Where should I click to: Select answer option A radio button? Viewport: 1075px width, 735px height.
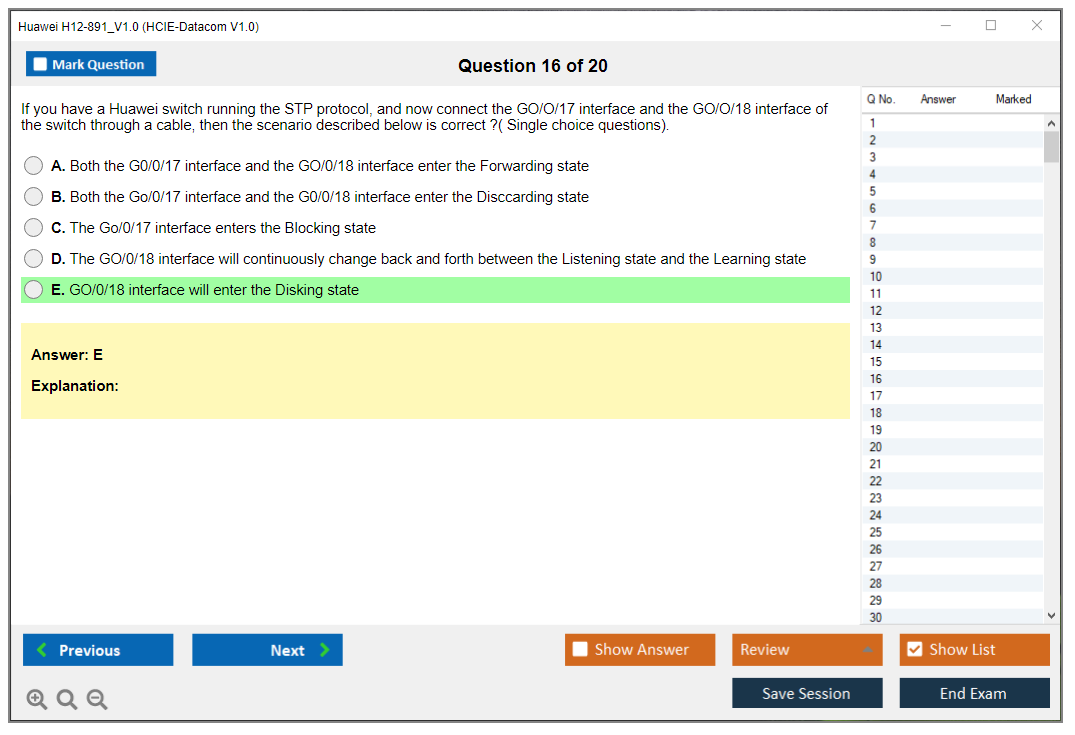coord(34,166)
